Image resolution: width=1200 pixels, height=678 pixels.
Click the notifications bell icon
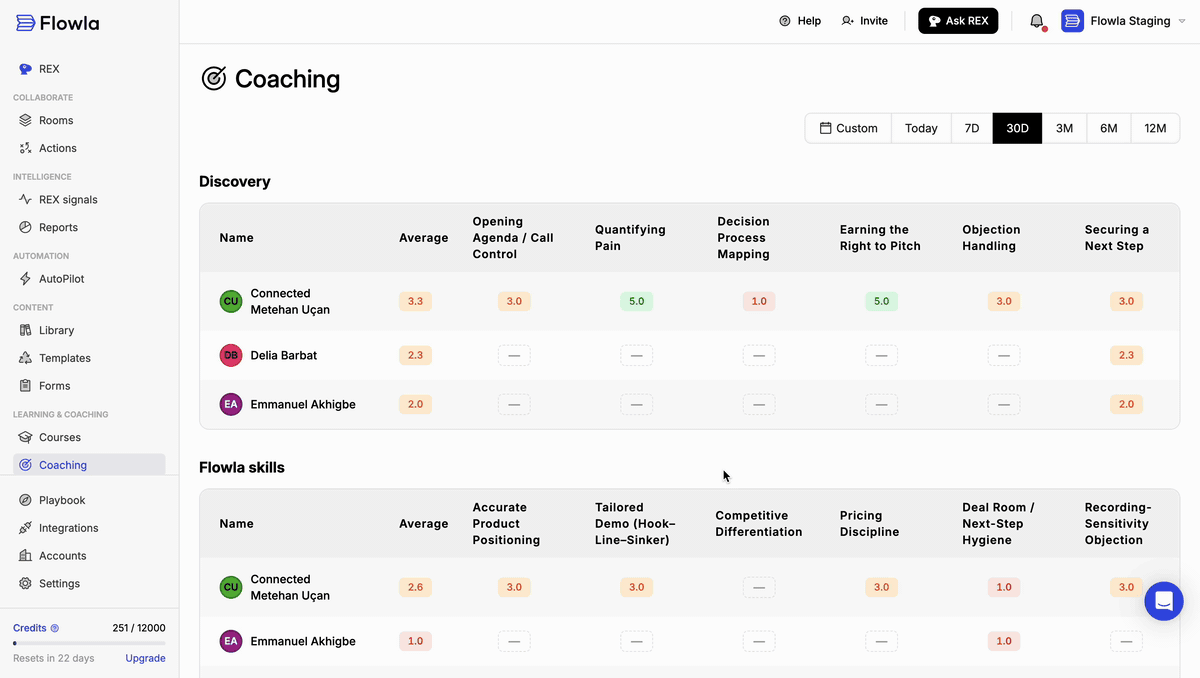coord(1037,21)
